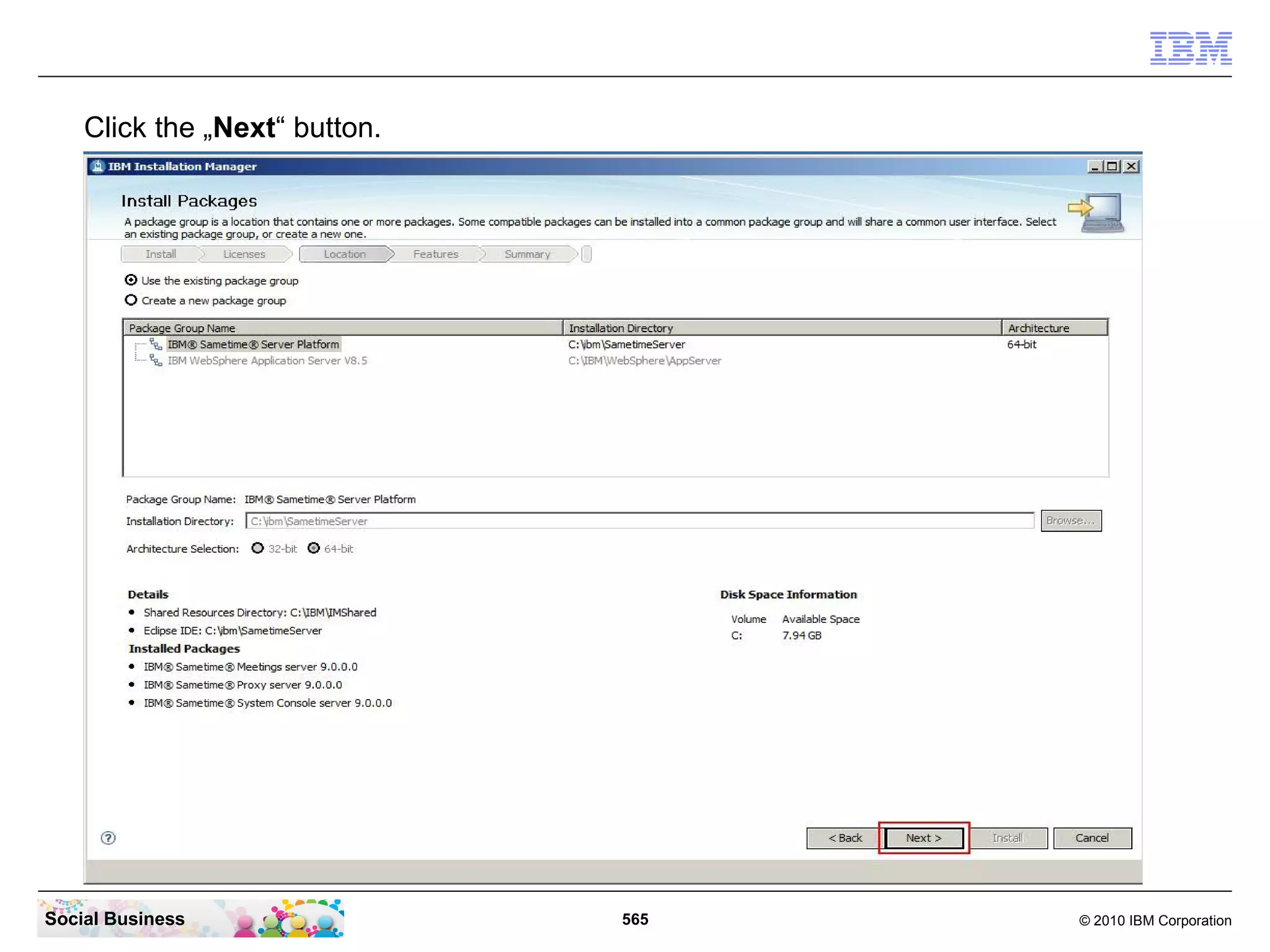Screen dimensions: 1270x952
Task: Click the 64-bit architecture table cell
Action: pos(1021,344)
